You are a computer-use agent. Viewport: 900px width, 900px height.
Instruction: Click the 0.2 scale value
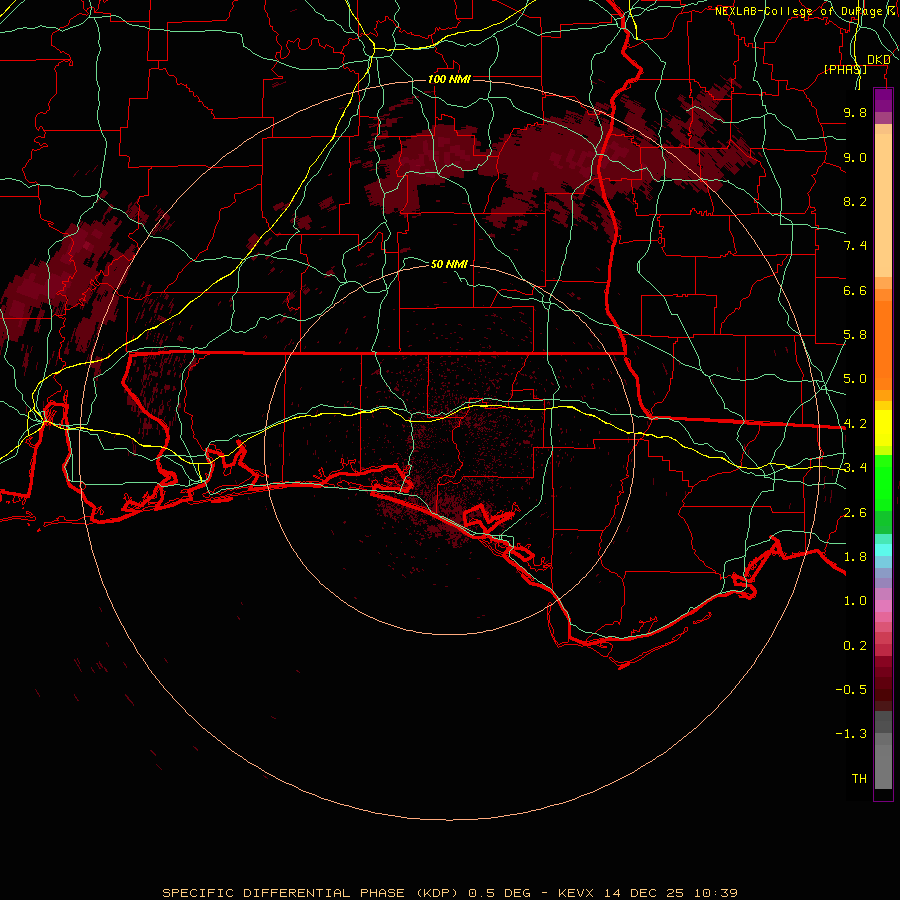coord(855,646)
